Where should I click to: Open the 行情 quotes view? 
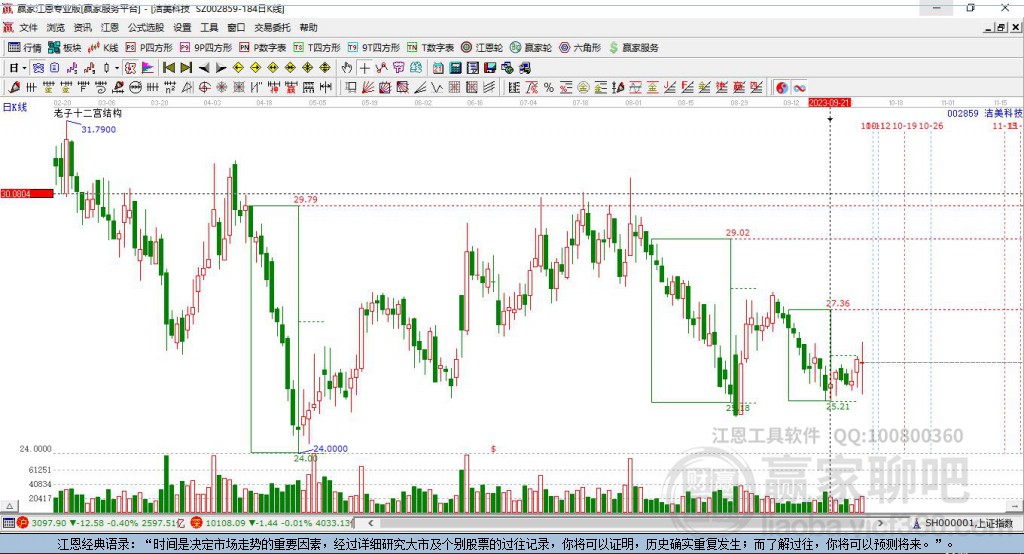coord(25,48)
